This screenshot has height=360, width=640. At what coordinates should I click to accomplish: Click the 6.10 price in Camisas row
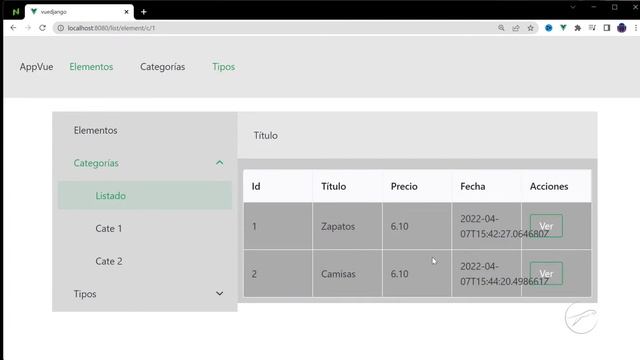[x=399, y=274]
